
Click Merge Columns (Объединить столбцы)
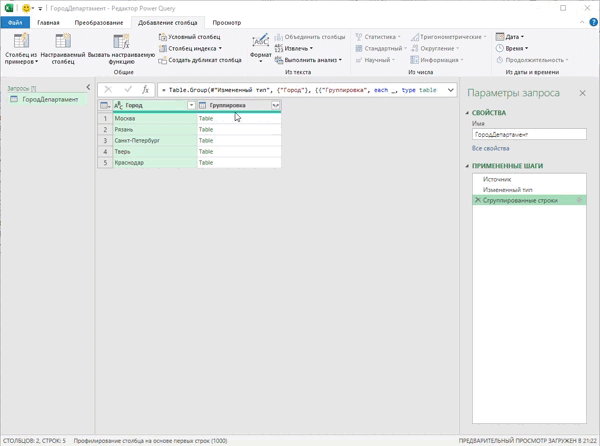[310, 37]
